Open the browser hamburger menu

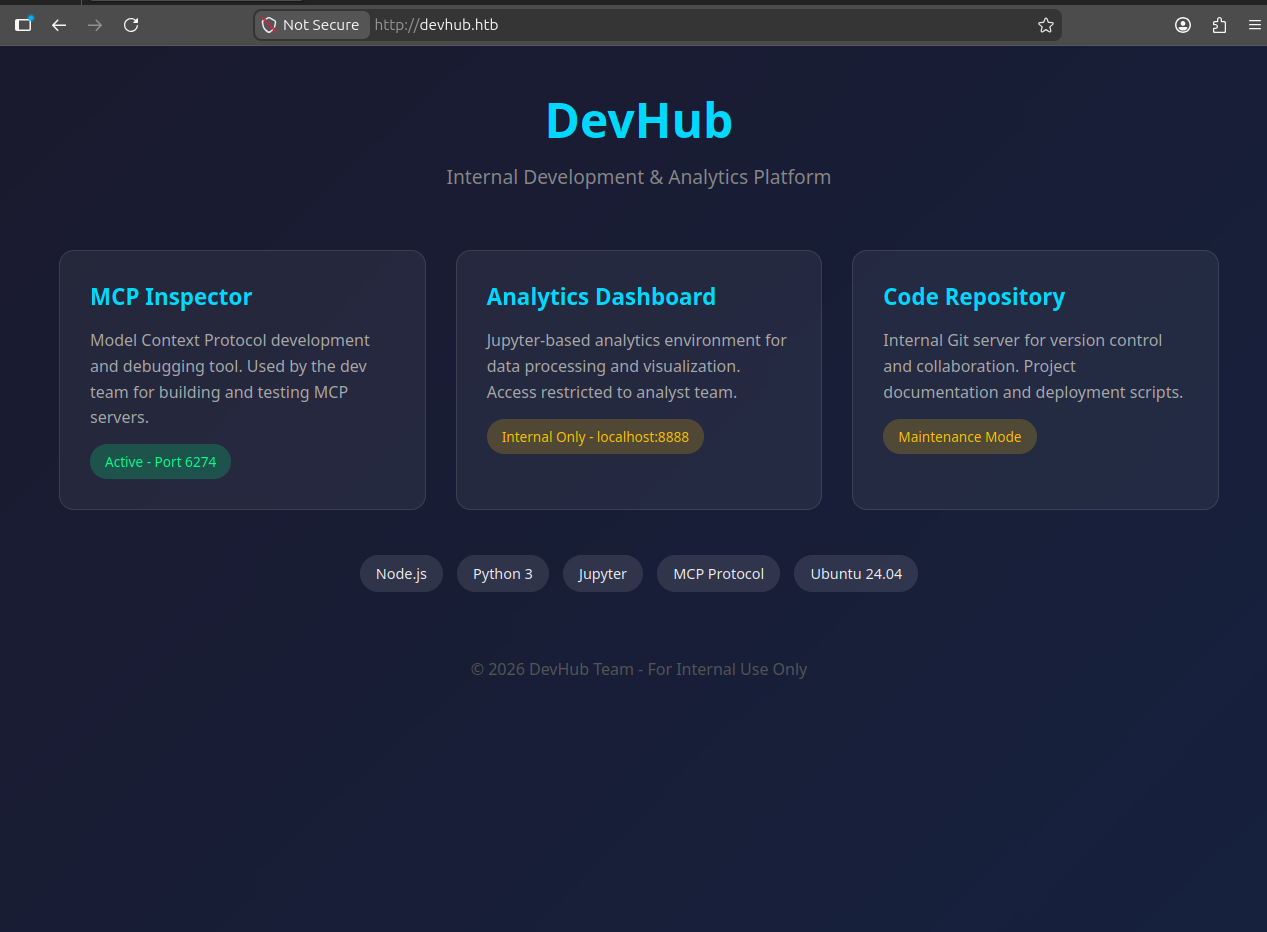pos(1255,25)
